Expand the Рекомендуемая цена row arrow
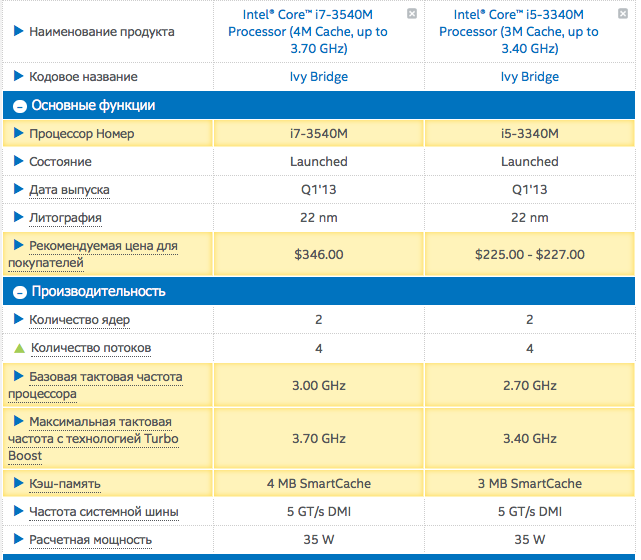The width and height of the screenshot is (641, 560). tap(18, 245)
